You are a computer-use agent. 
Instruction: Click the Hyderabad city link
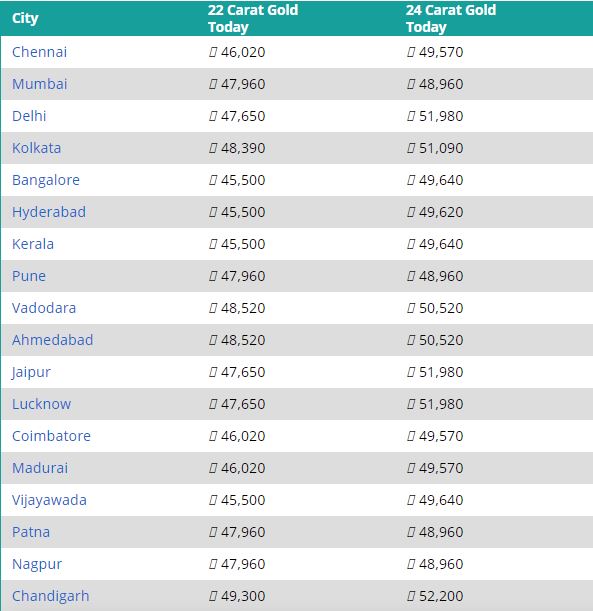point(49,212)
